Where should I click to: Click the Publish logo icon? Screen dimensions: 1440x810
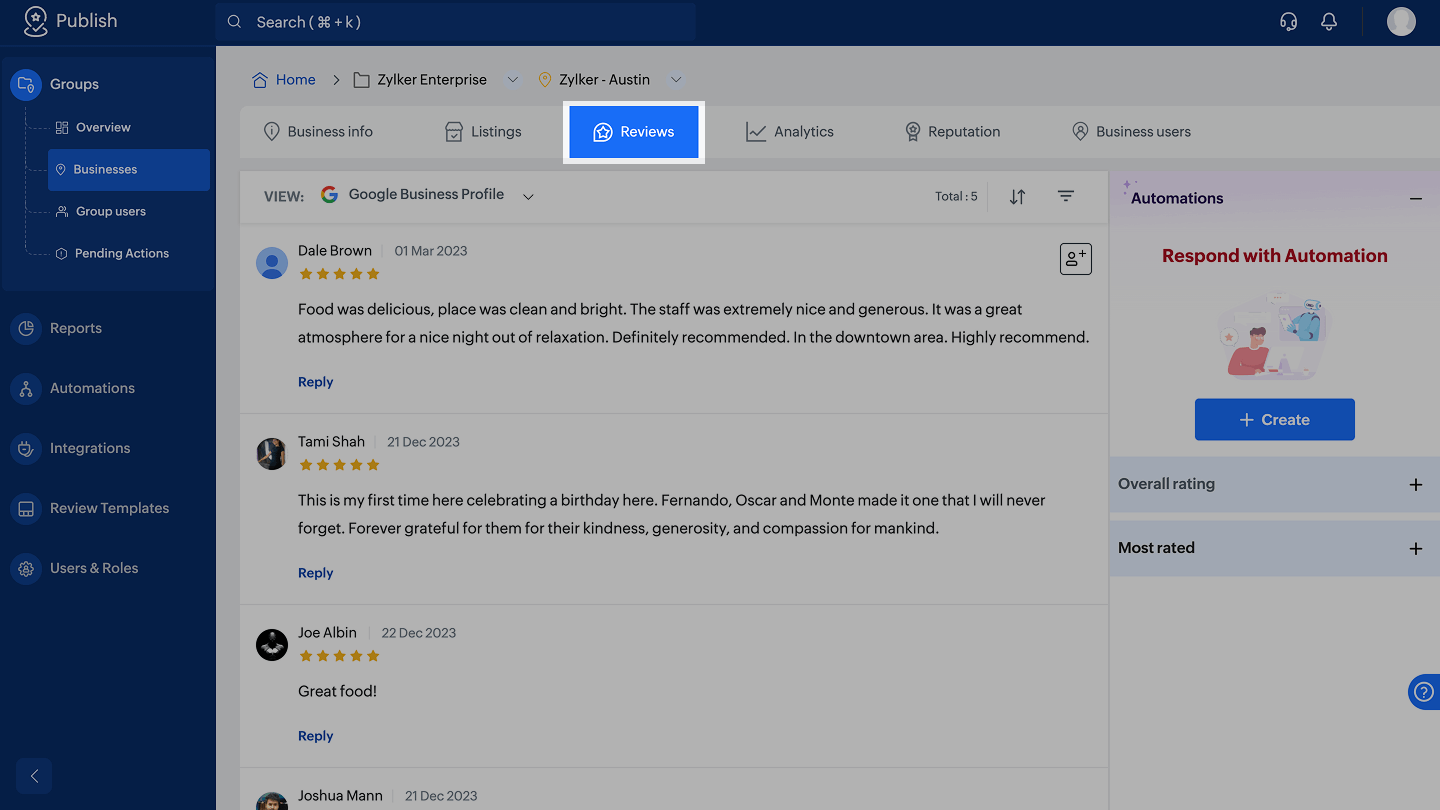36,21
